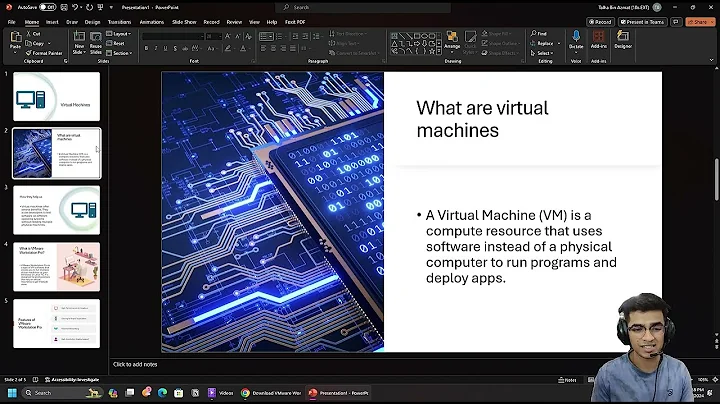Toggle strikethrough formatting
The image size is (720, 404).
click(x=185, y=48)
